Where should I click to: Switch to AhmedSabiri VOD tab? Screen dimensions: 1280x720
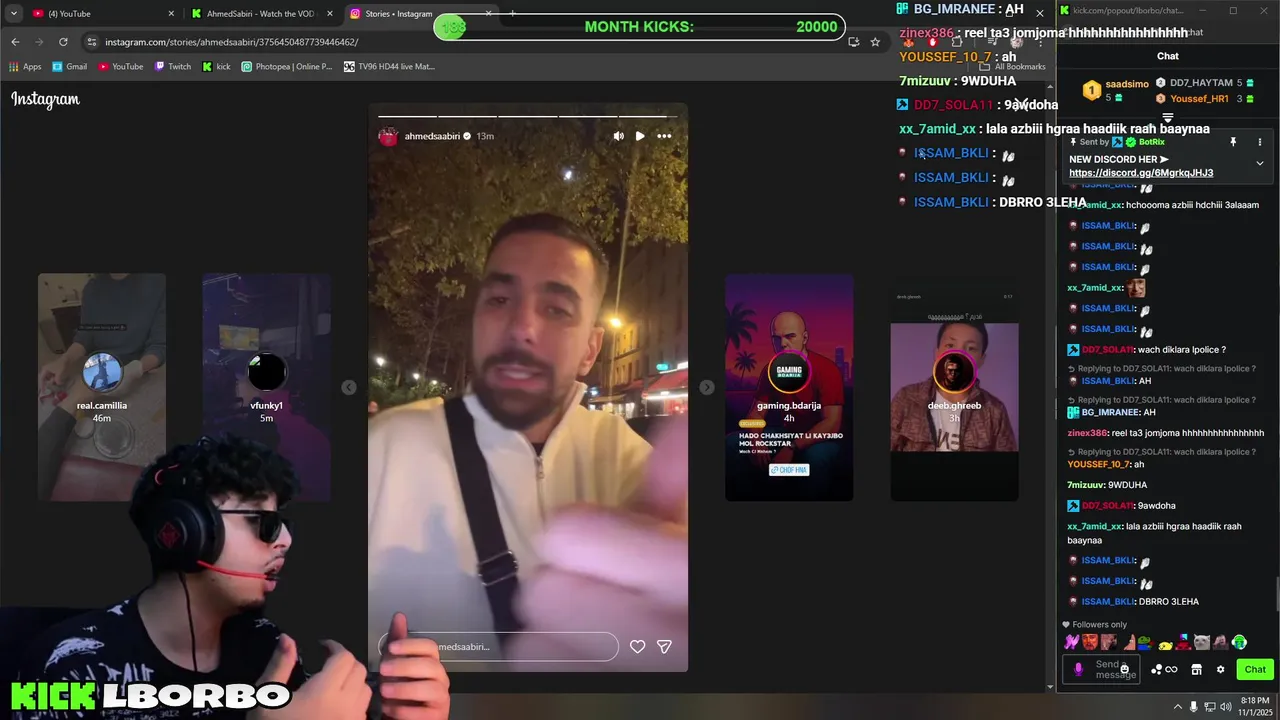pos(258,14)
